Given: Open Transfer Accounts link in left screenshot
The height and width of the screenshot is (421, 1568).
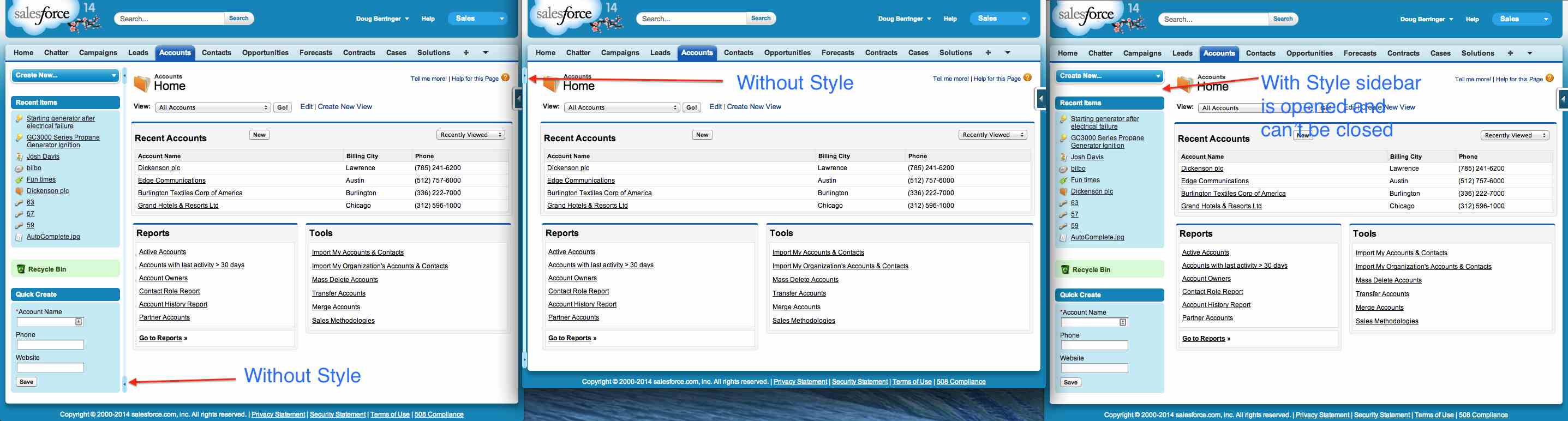Looking at the screenshot, I should 338,293.
